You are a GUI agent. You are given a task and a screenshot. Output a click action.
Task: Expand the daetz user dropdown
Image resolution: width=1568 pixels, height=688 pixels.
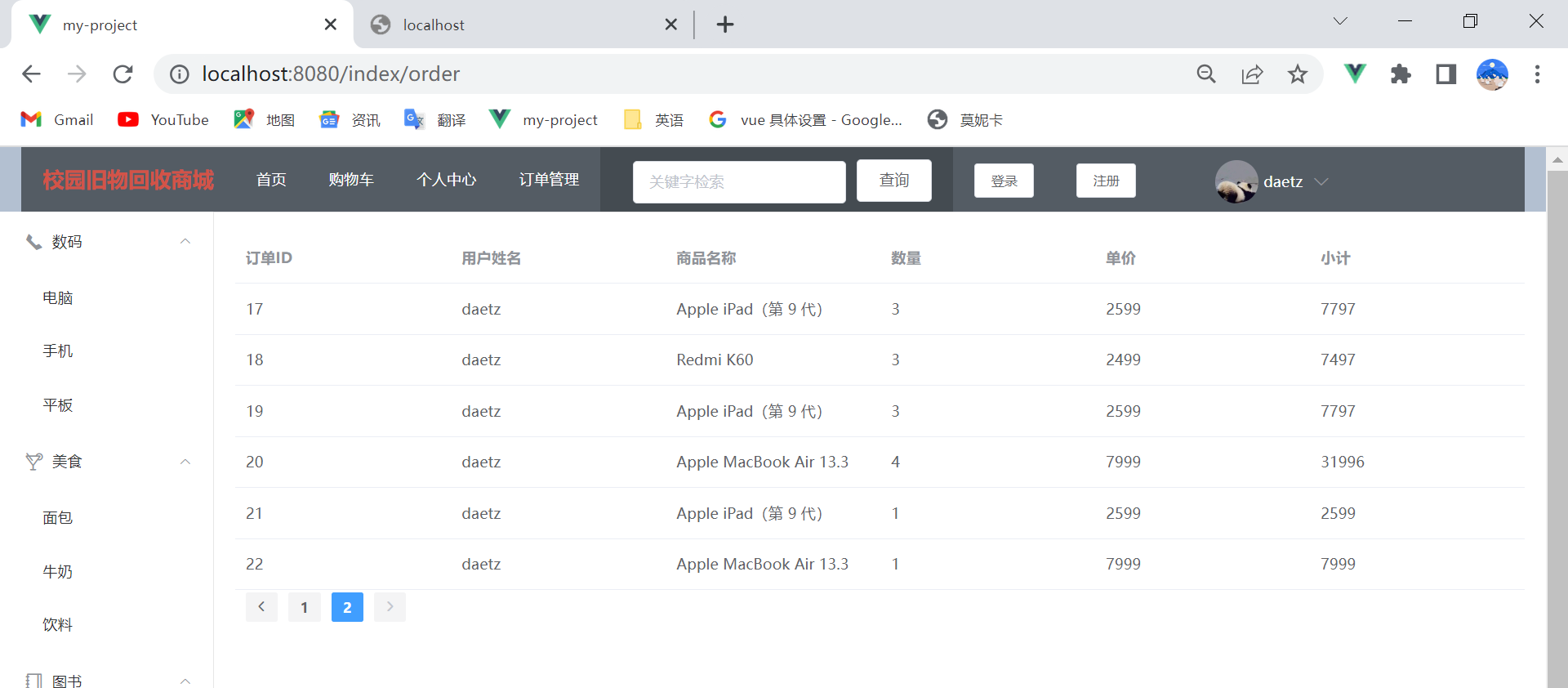pyautogui.click(x=1321, y=181)
